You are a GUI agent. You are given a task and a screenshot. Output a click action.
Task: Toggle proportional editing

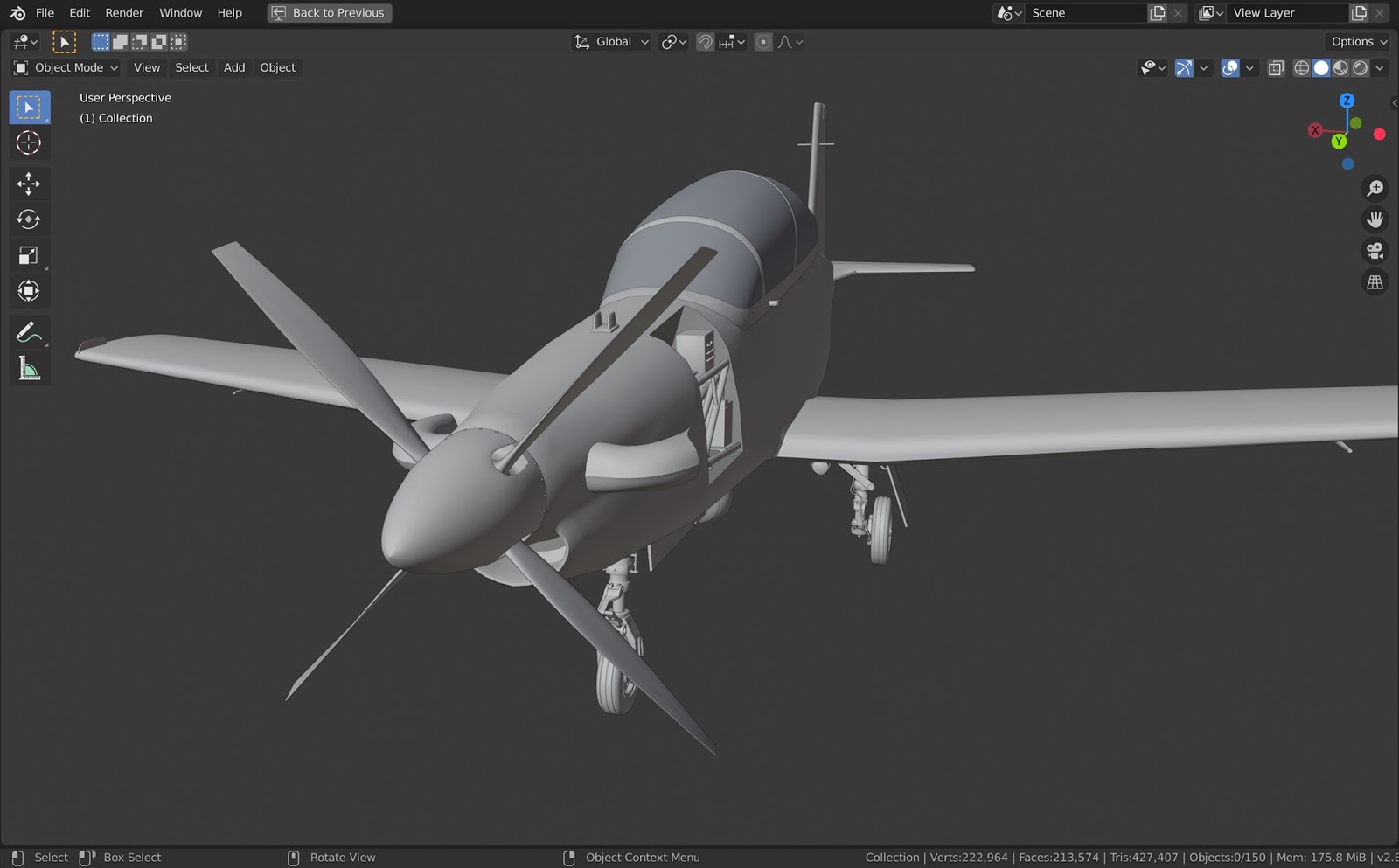[x=763, y=41]
